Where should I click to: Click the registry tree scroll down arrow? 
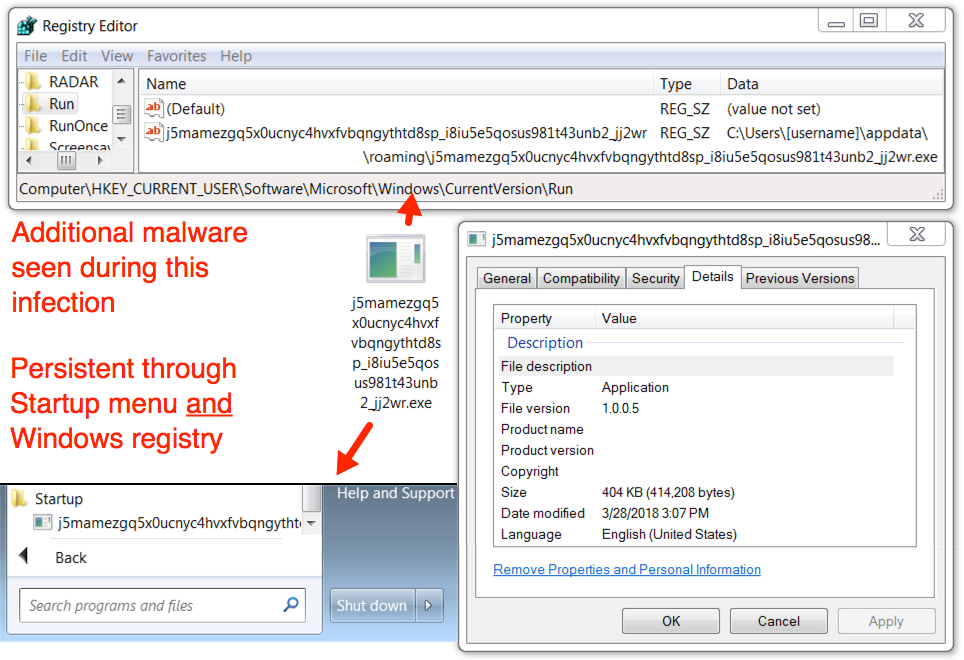coord(121,139)
